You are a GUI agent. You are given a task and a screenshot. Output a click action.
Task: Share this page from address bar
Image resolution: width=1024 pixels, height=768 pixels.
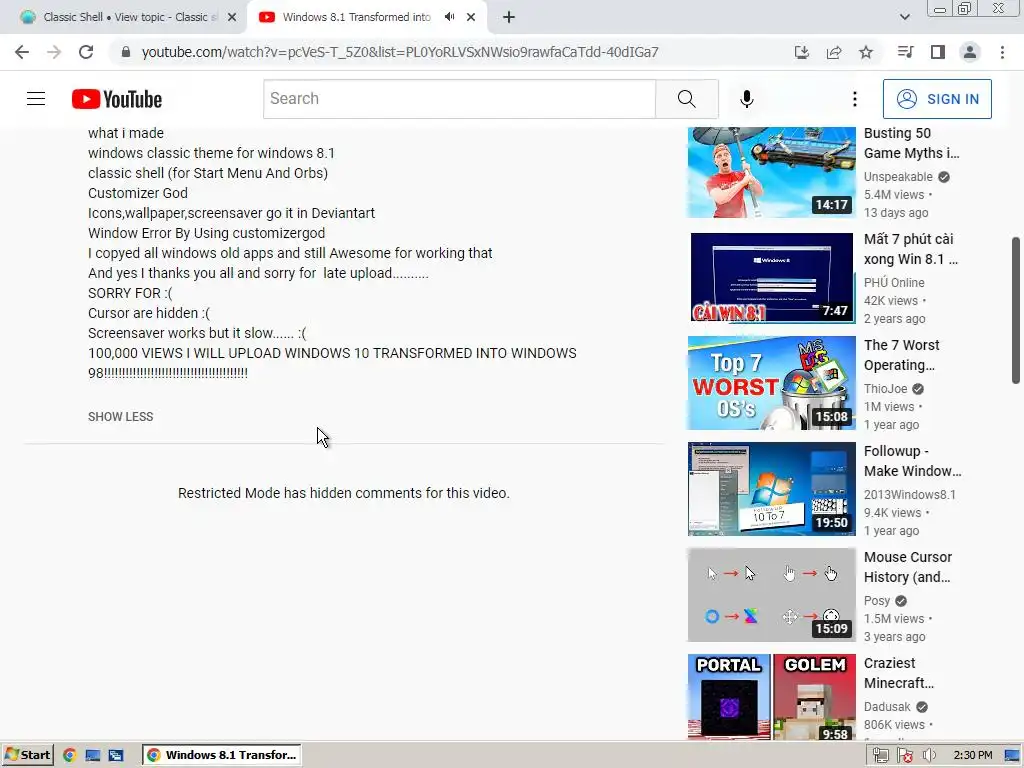[834, 52]
